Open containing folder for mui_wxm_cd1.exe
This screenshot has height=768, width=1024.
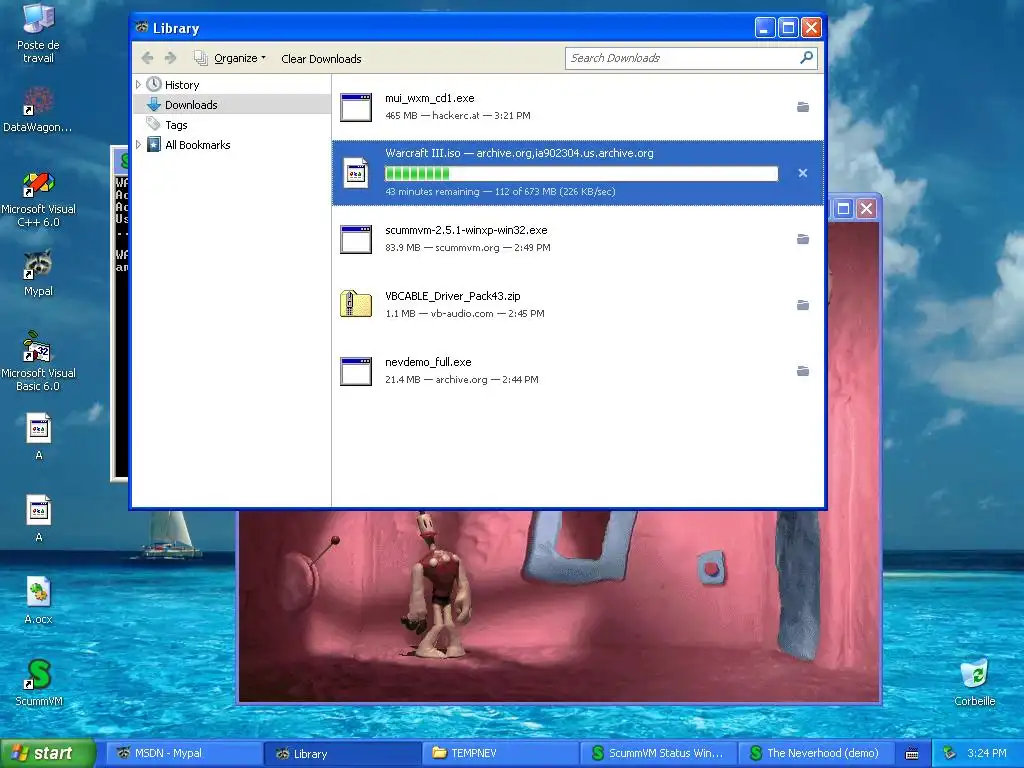pyautogui.click(x=803, y=107)
